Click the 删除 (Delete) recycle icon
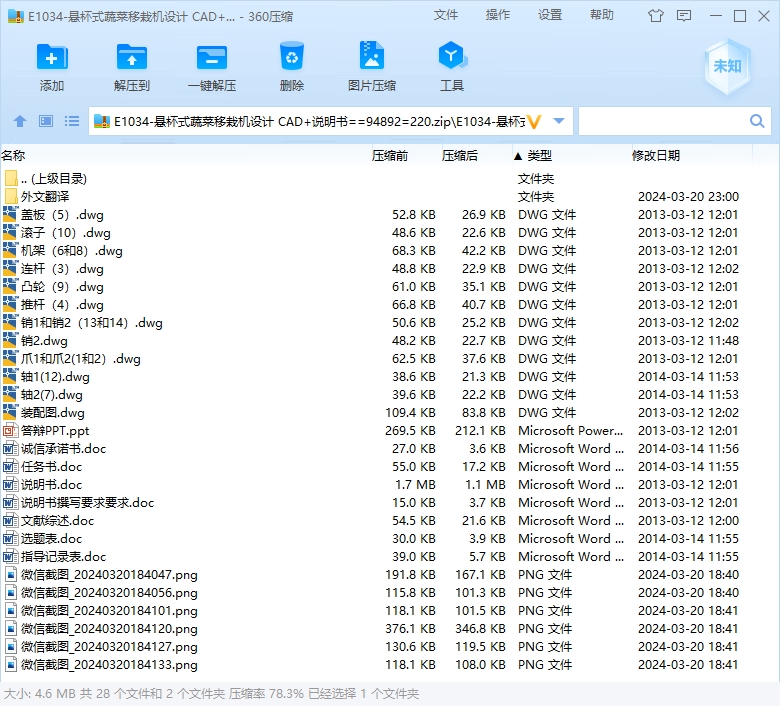 tap(292, 56)
